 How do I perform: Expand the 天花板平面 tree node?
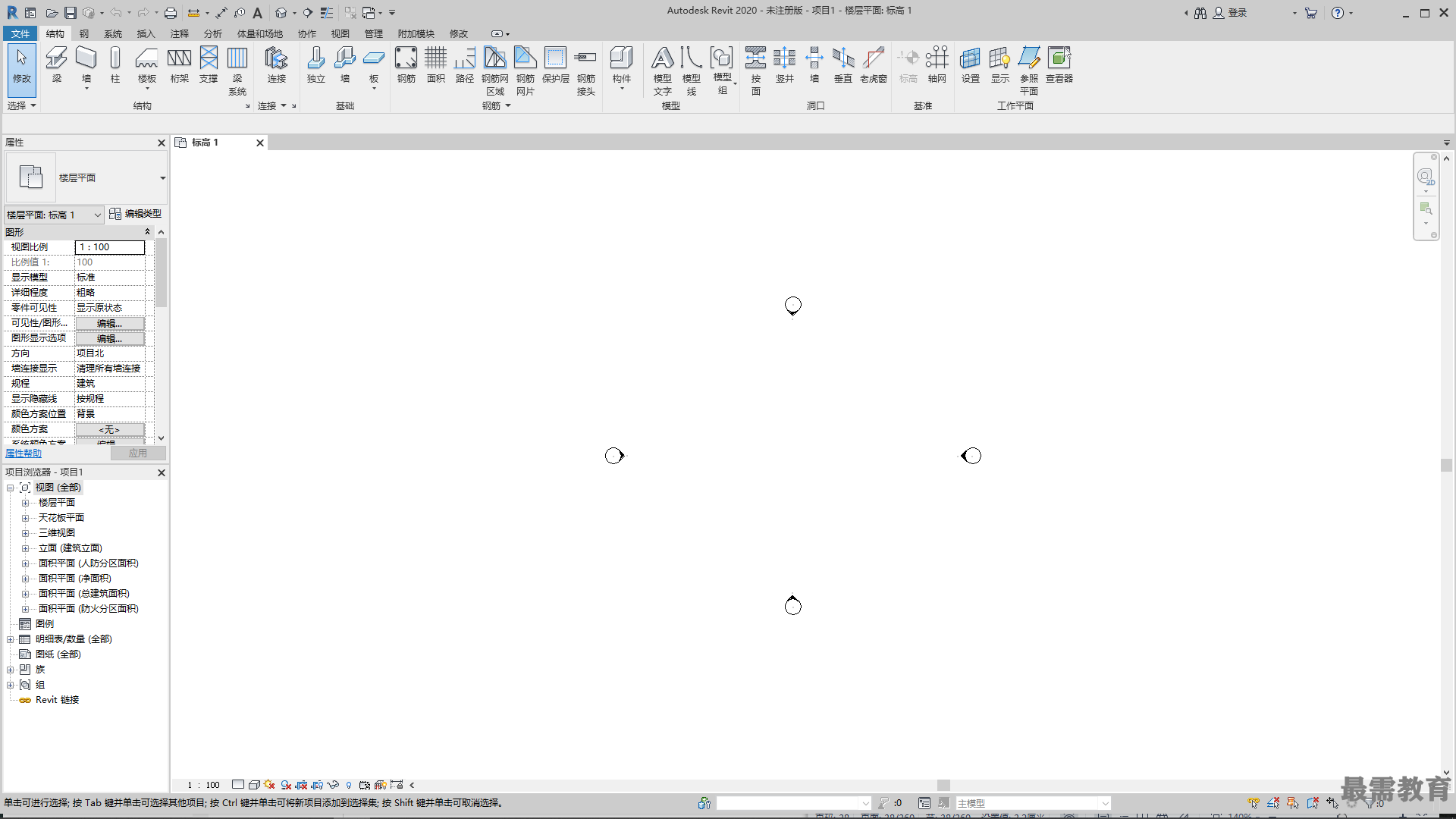25,518
